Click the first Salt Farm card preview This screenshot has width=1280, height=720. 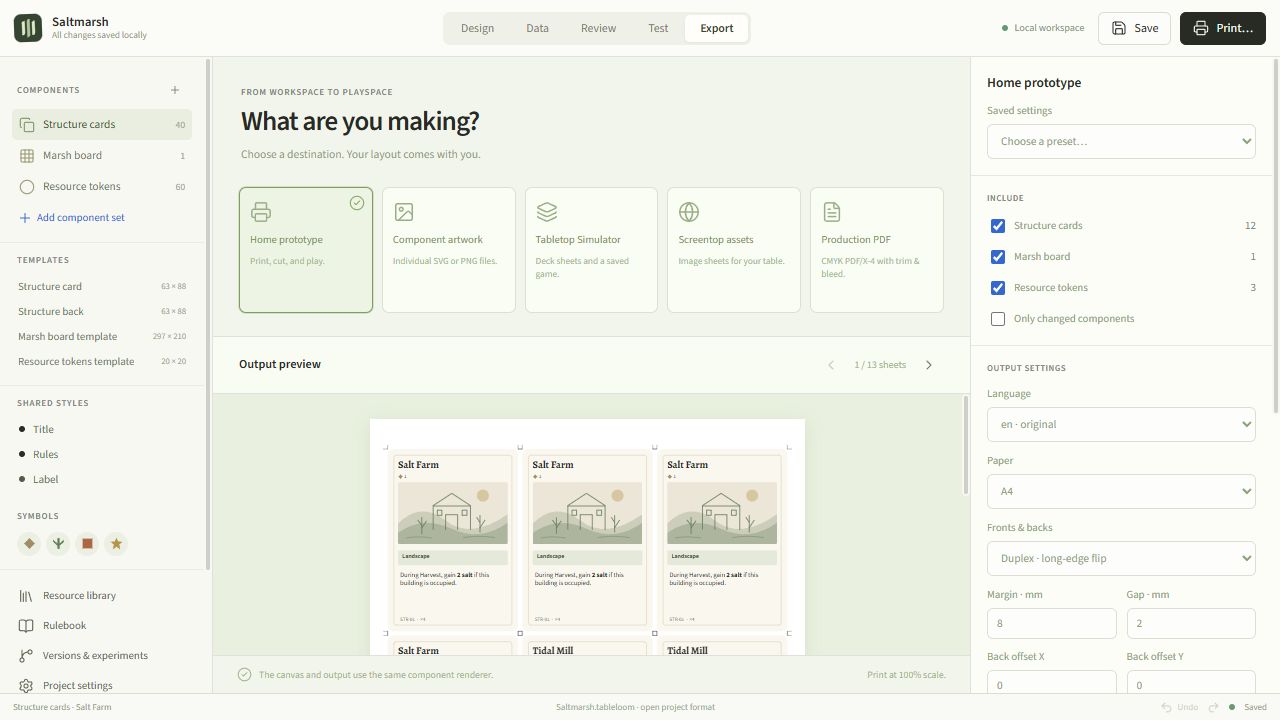point(453,540)
